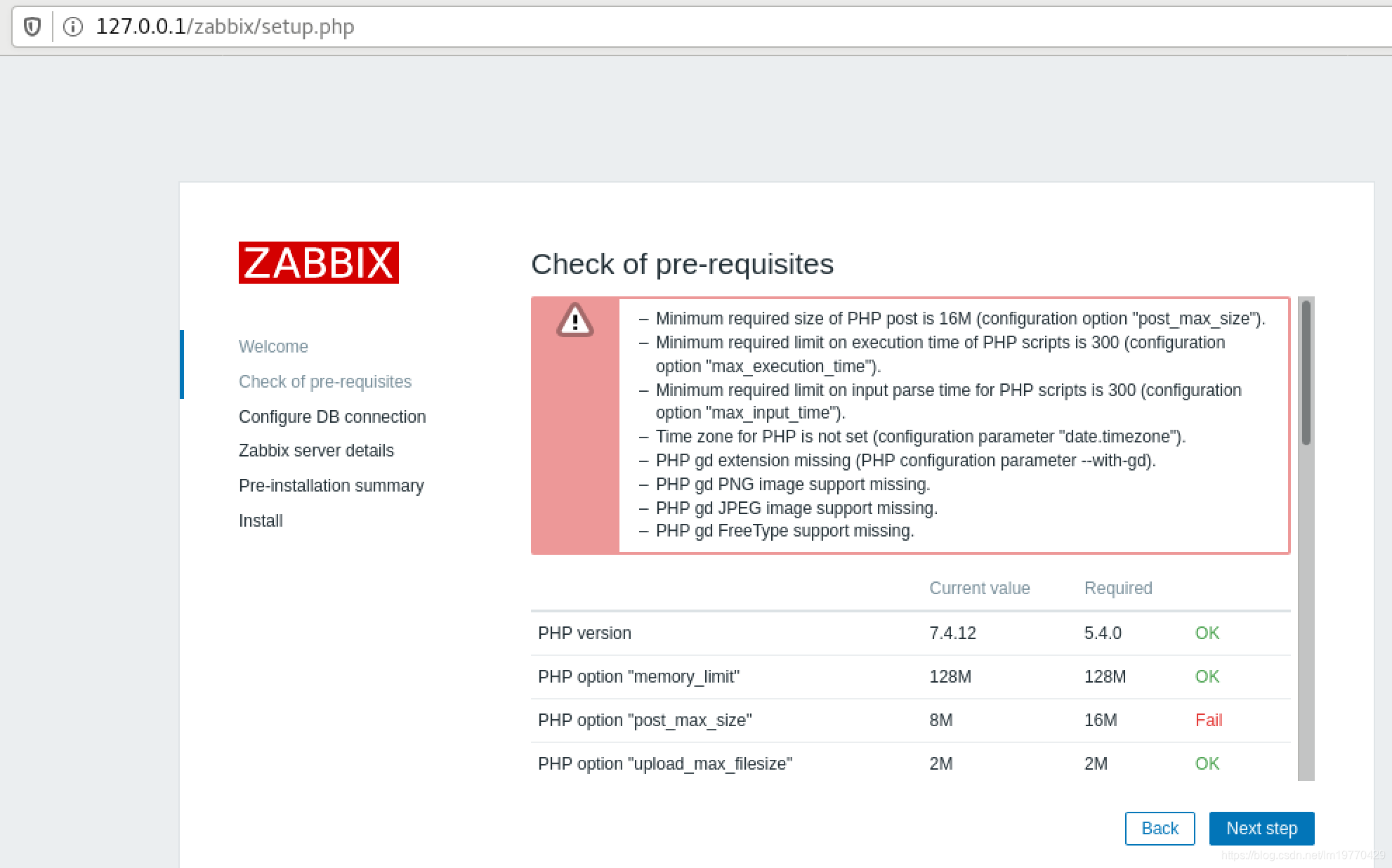This screenshot has width=1392, height=868.
Task: Click the ZABBIX logo
Action: point(318,263)
